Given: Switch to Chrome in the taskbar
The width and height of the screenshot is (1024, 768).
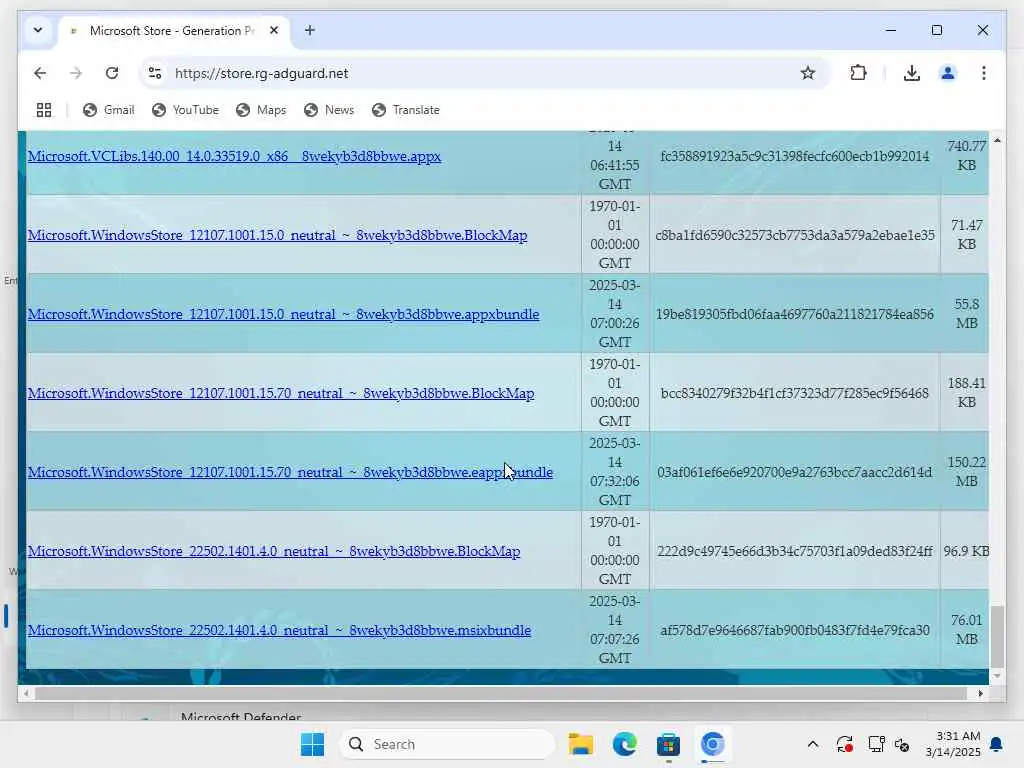Looking at the screenshot, I should [712, 744].
